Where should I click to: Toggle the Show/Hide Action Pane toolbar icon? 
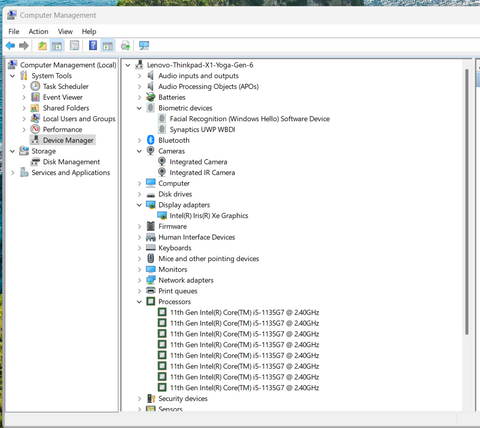point(108,45)
